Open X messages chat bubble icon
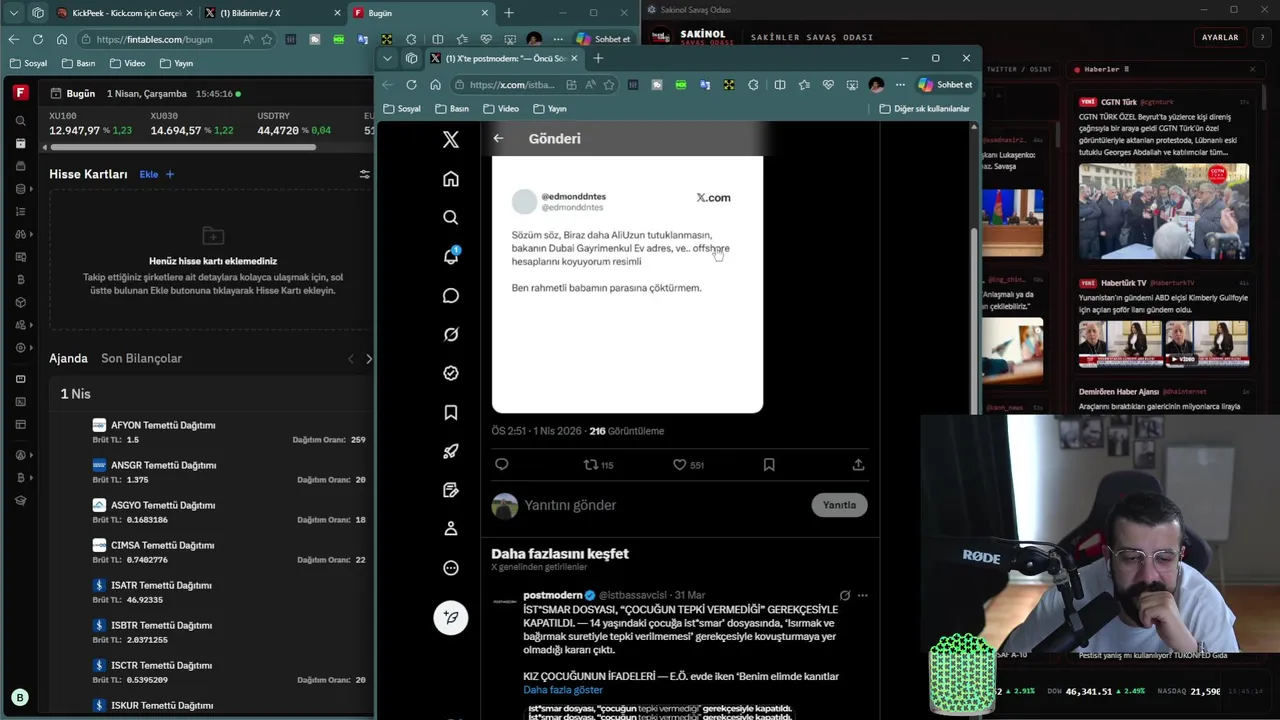The height and width of the screenshot is (720, 1280). [451, 296]
